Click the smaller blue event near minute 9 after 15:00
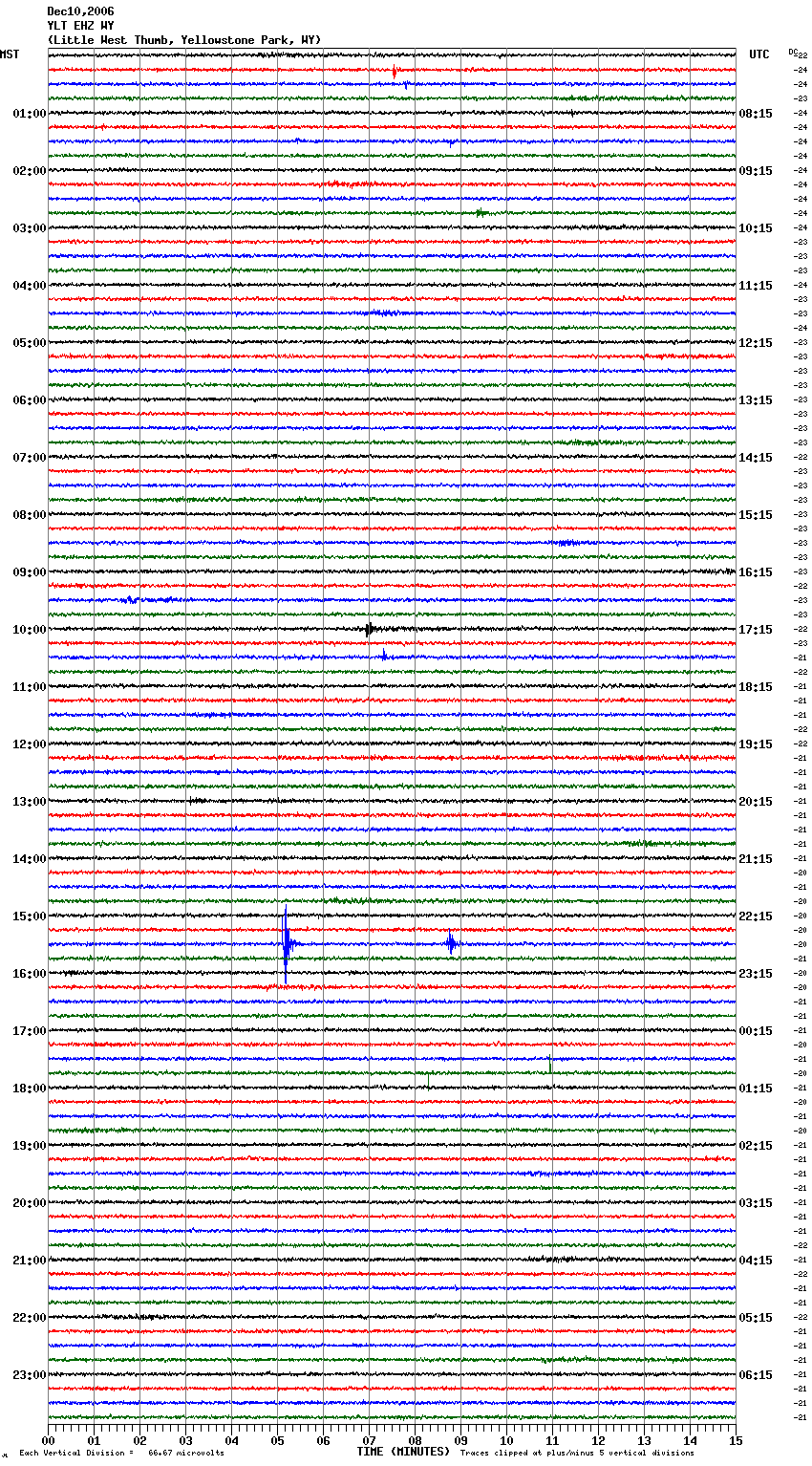 click(451, 944)
